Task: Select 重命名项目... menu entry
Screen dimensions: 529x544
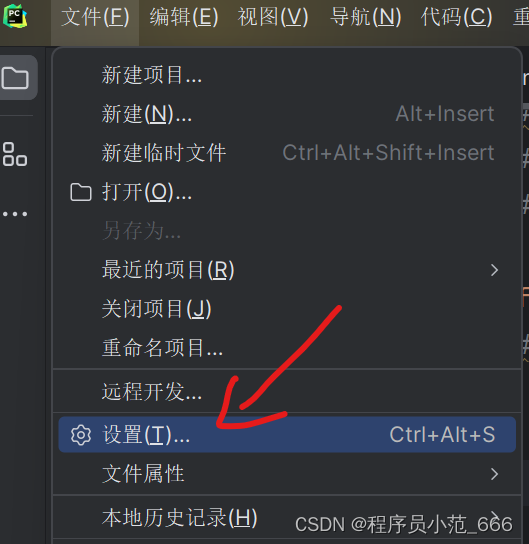Action: pos(287,348)
